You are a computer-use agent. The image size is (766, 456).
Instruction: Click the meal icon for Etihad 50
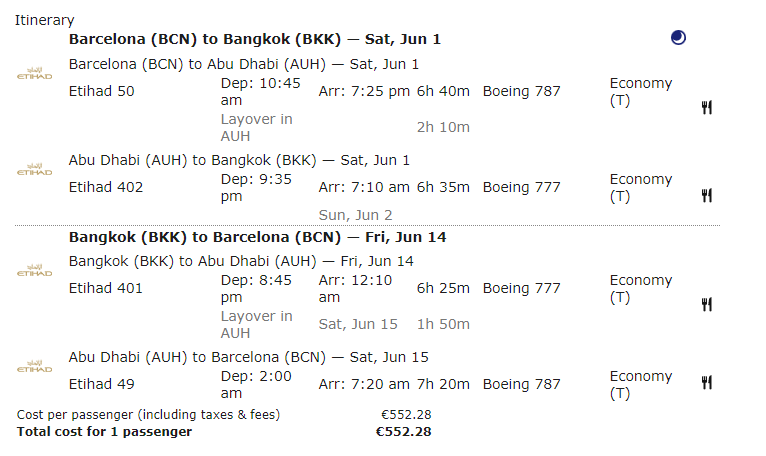[706, 108]
